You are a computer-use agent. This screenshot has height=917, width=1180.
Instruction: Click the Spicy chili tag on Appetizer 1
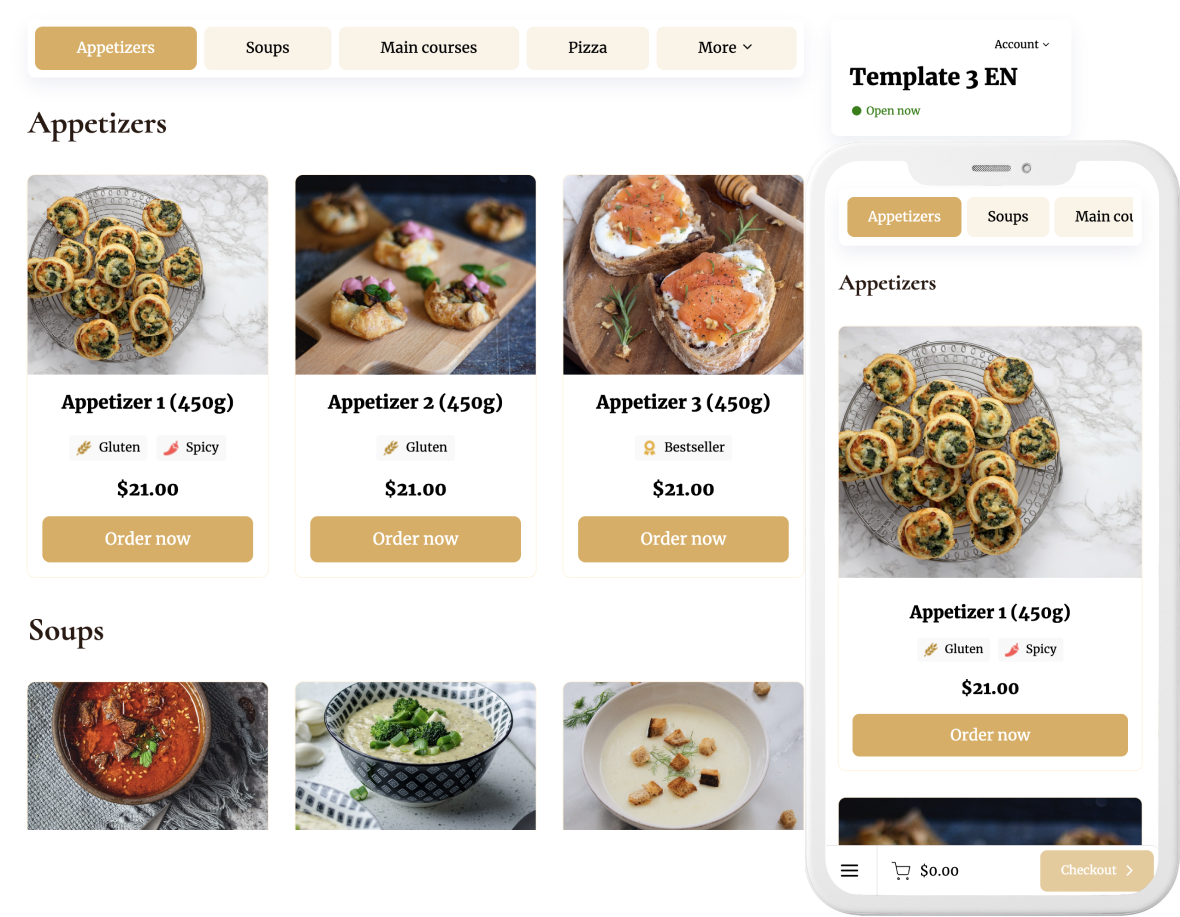(192, 447)
